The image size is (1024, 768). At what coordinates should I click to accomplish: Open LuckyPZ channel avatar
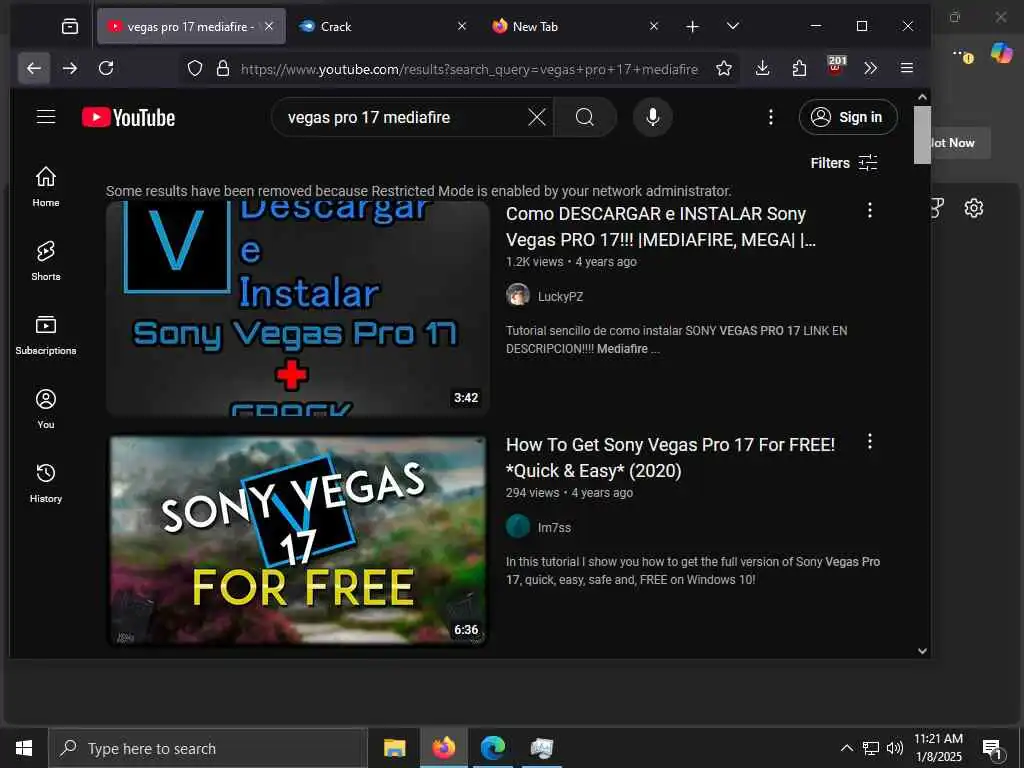pyautogui.click(x=518, y=295)
